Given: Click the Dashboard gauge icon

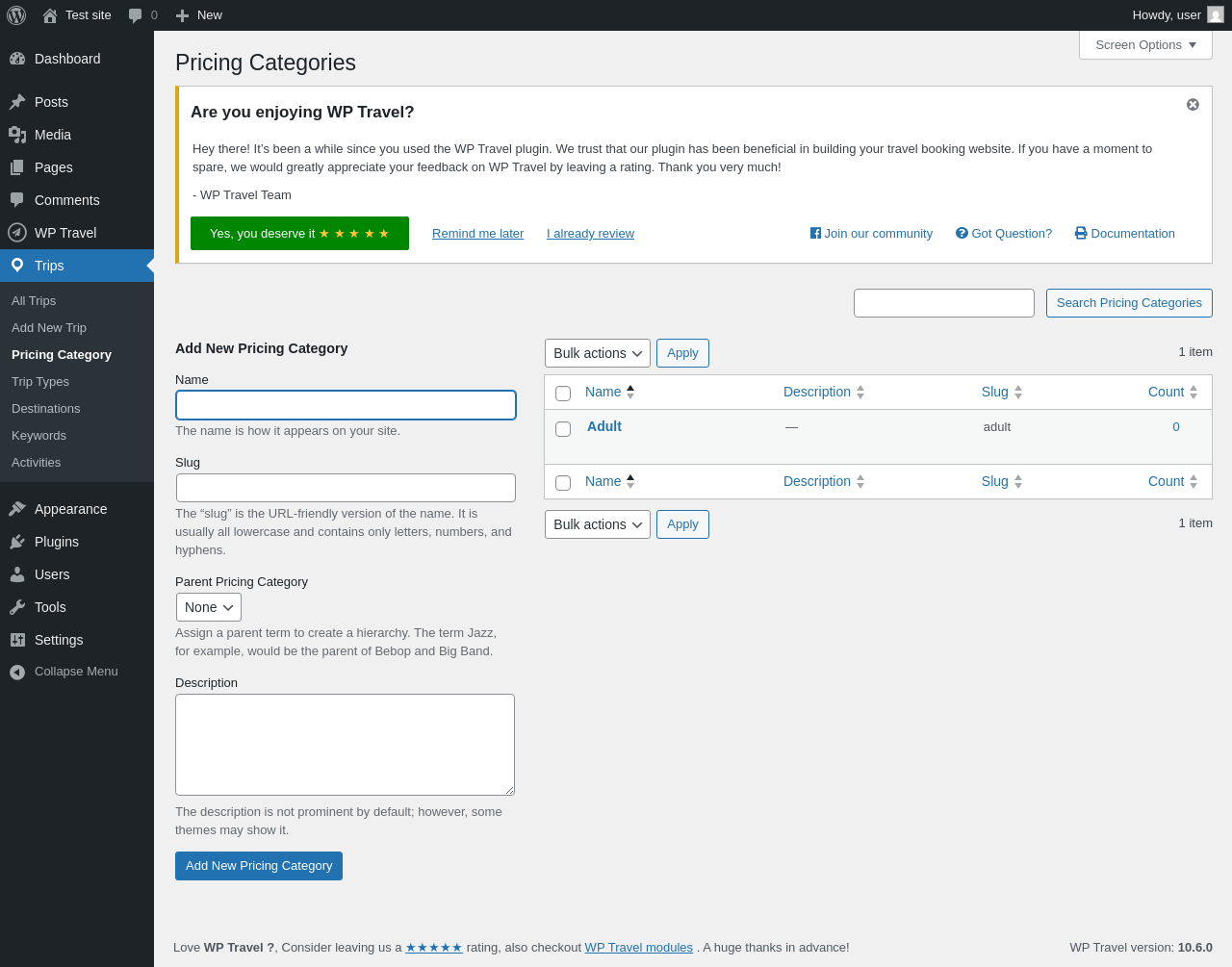Looking at the screenshot, I should tap(17, 59).
